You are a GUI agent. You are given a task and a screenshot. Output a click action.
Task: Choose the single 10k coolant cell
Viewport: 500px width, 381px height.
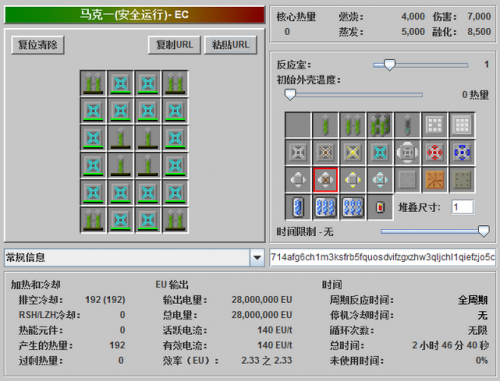[x=298, y=207]
